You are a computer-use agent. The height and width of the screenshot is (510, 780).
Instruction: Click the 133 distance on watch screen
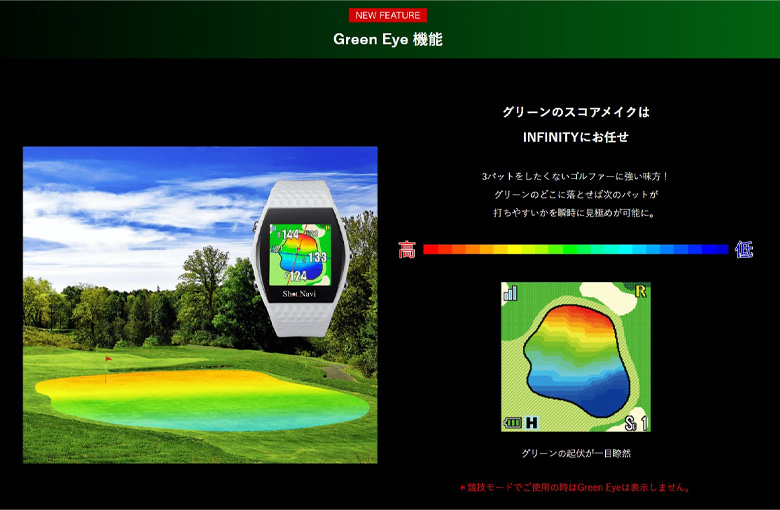click(x=316, y=257)
